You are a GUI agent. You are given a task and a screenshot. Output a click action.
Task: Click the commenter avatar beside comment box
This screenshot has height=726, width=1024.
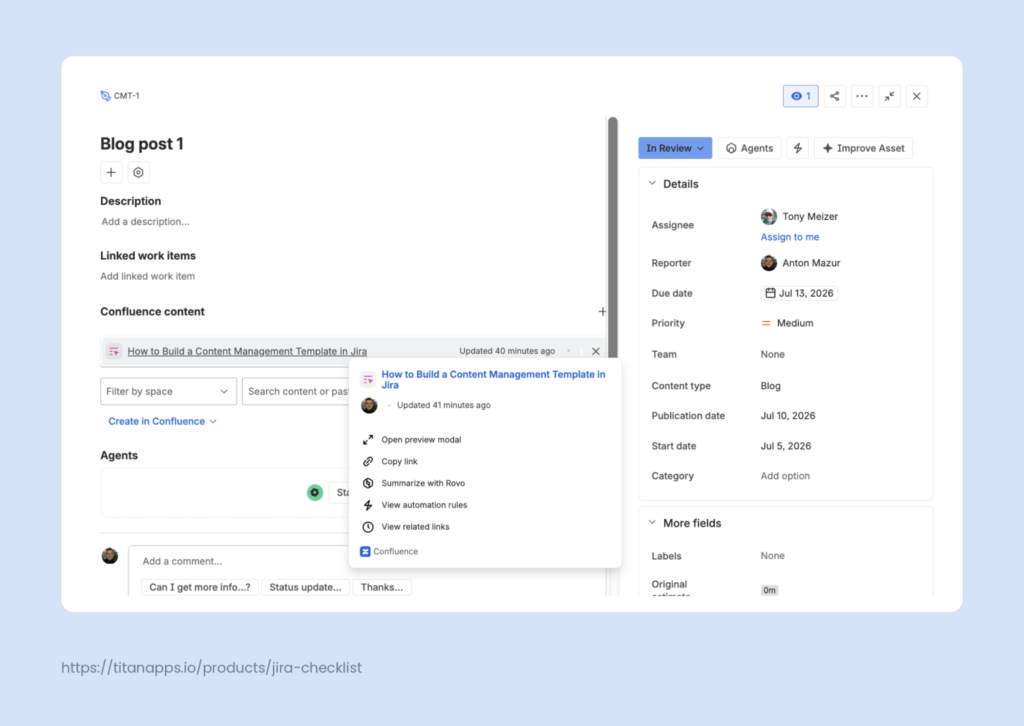click(x=110, y=556)
